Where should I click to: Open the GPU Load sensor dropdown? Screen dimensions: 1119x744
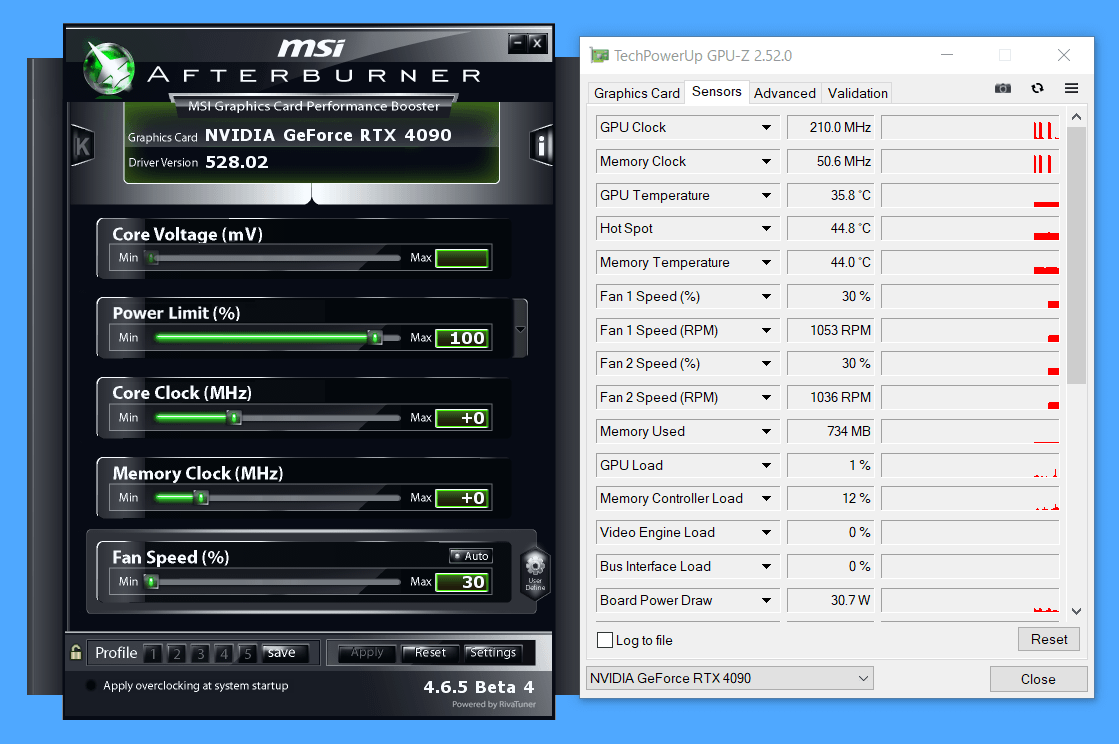[x=766, y=465]
